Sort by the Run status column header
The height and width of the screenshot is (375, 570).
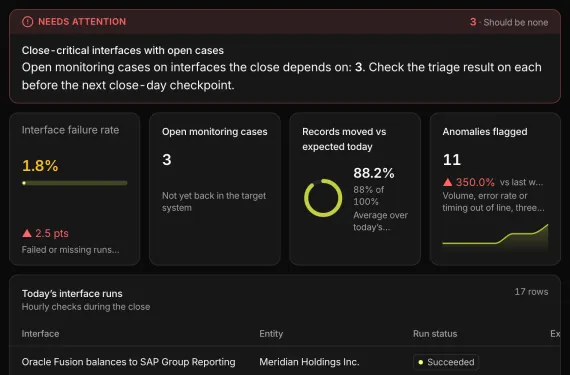point(435,334)
